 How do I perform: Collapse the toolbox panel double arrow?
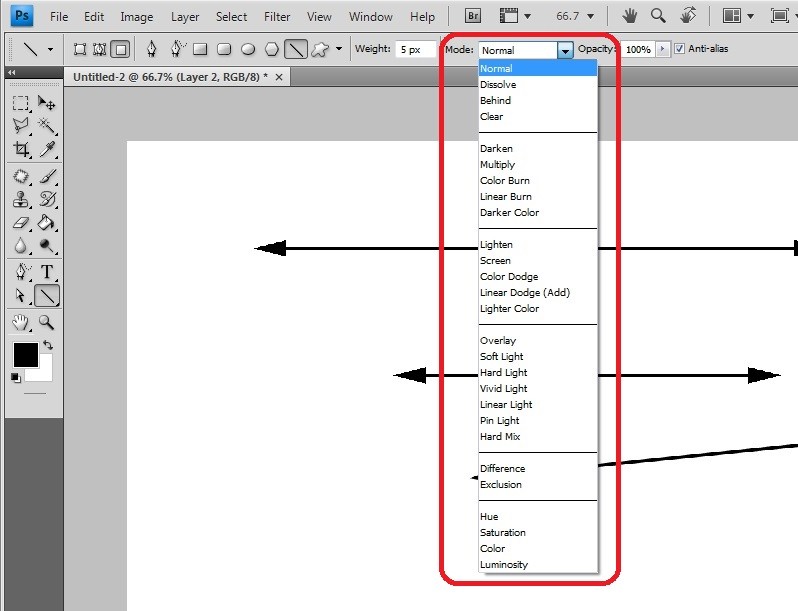coord(12,73)
